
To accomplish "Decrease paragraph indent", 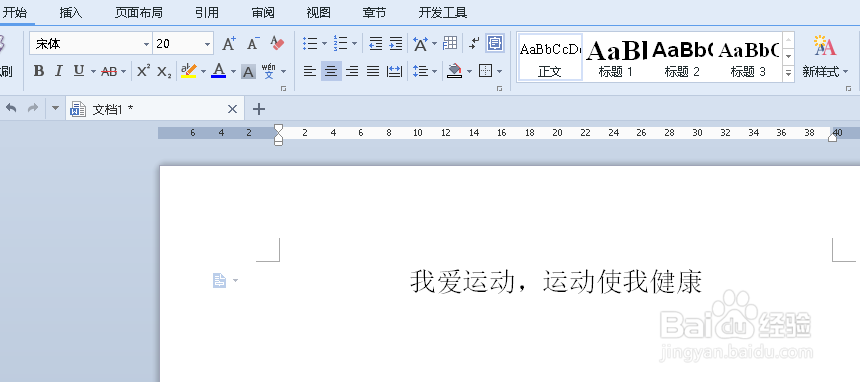I will 376,43.
